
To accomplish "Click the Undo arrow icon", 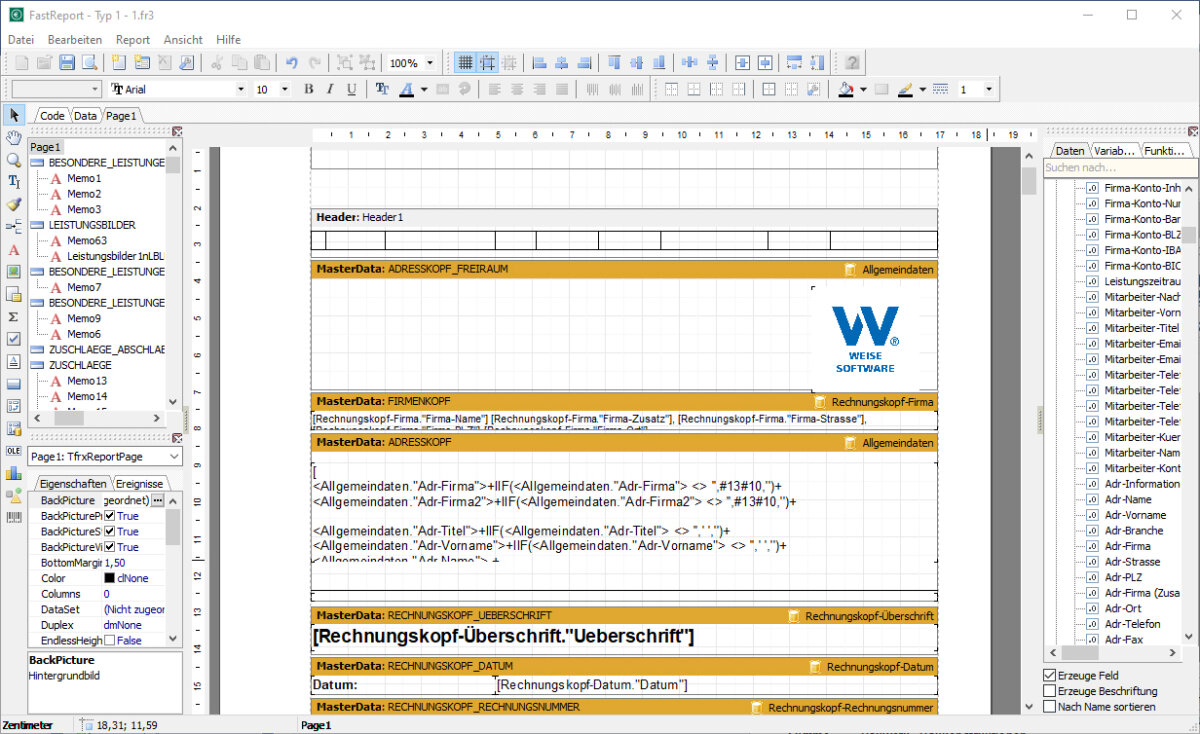I will point(292,63).
